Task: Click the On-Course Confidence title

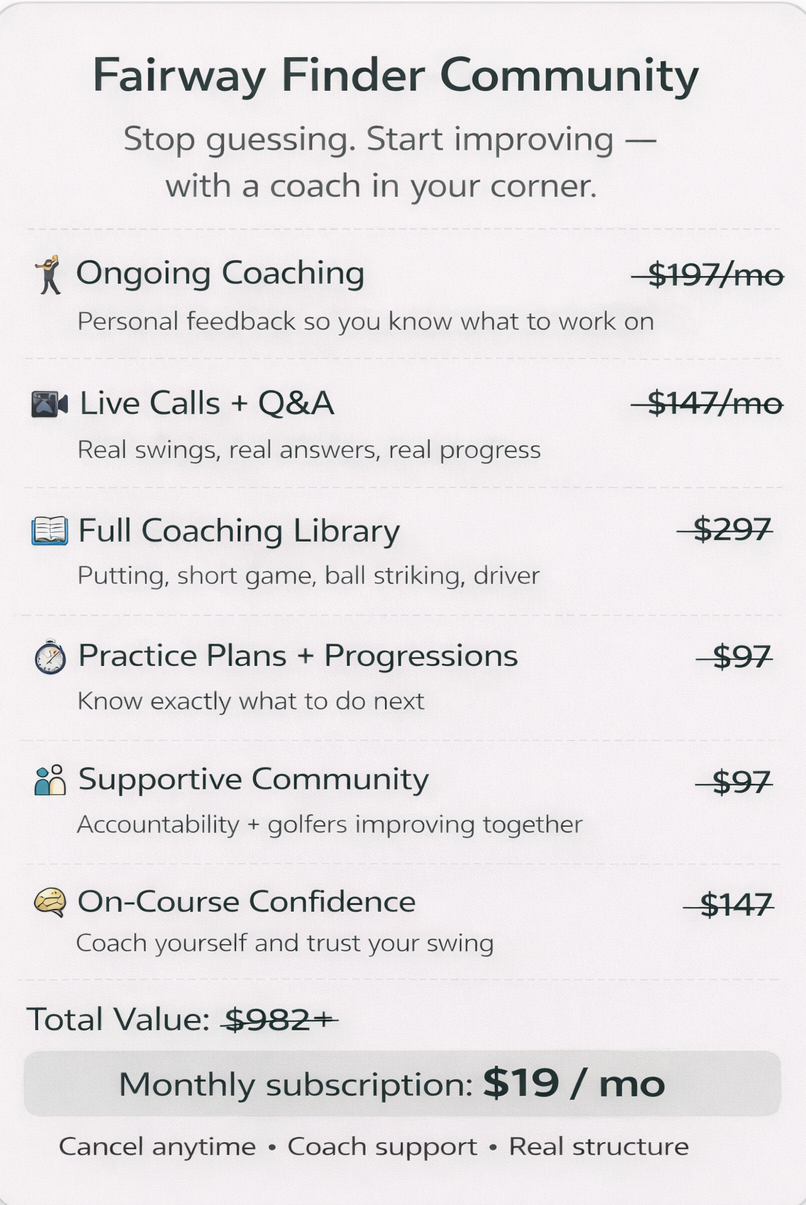Action: pyautogui.click(x=246, y=901)
